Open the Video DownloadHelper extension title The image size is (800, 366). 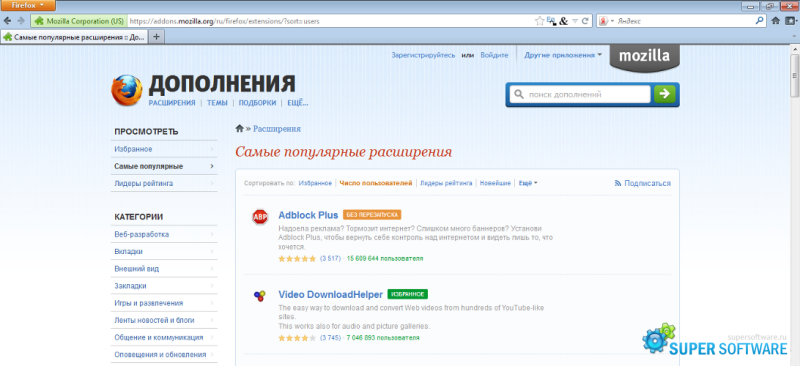(x=331, y=295)
